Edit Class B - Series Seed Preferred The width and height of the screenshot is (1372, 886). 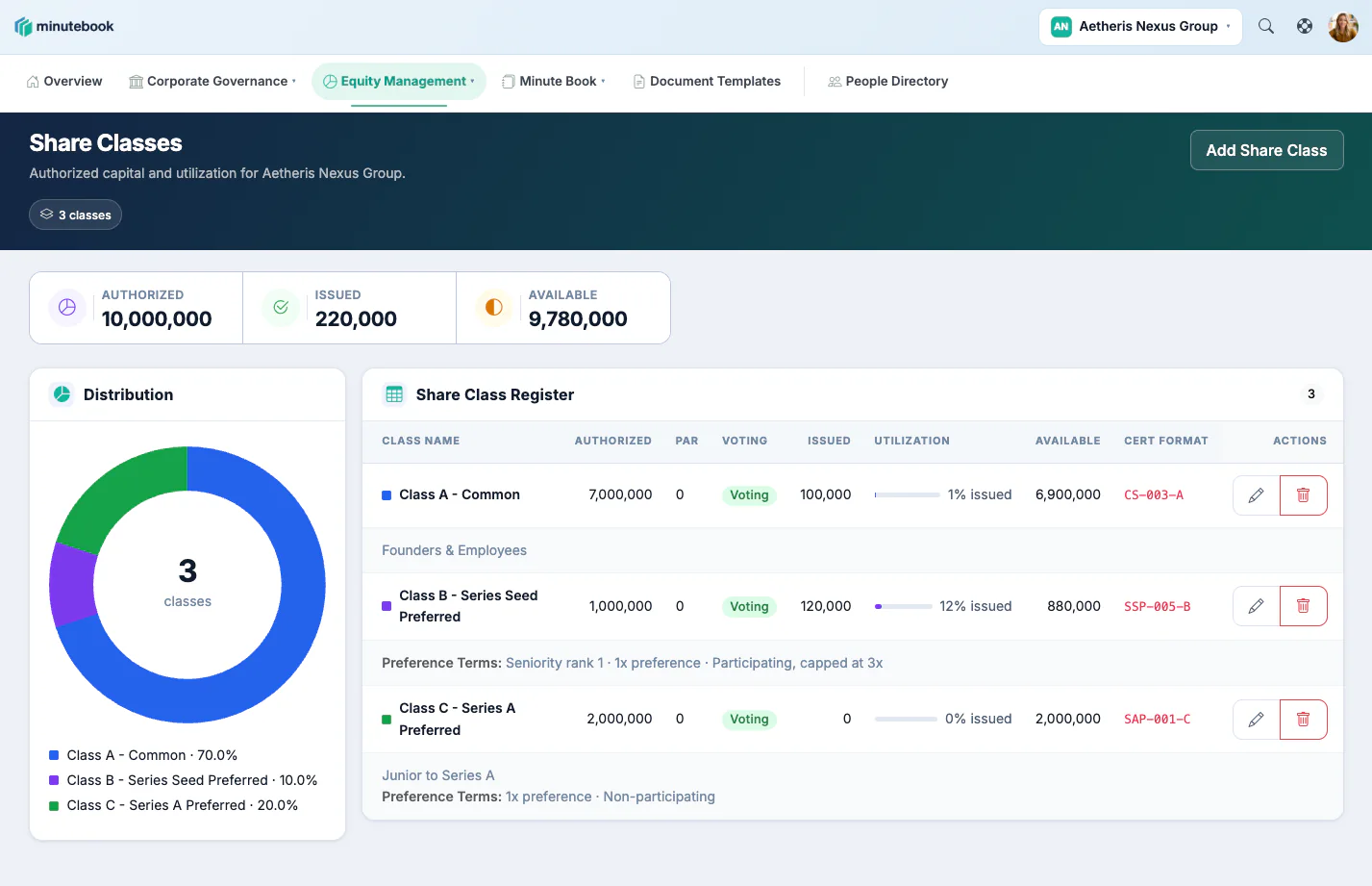[x=1256, y=606]
